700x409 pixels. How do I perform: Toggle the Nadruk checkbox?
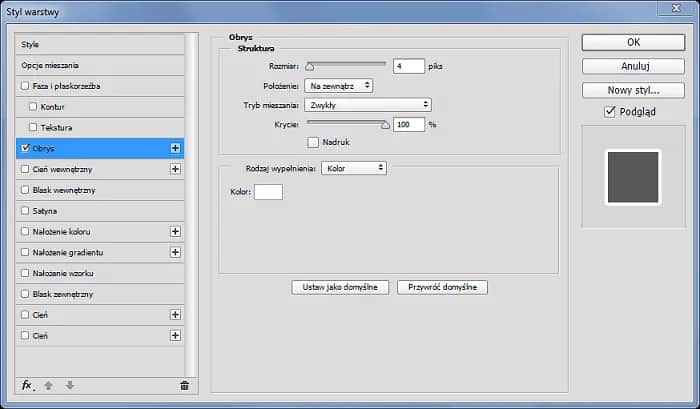pos(313,142)
